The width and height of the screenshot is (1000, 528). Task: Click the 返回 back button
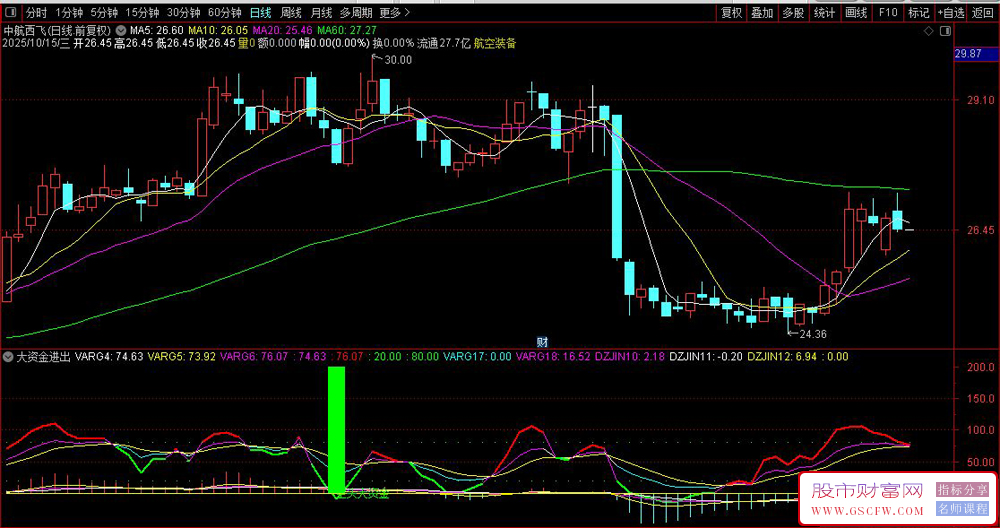point(983,13)
